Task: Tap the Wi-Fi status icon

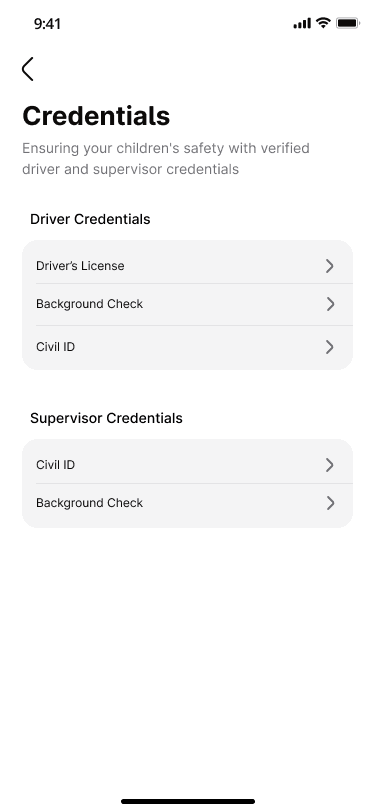Action: tap(324, 23)
